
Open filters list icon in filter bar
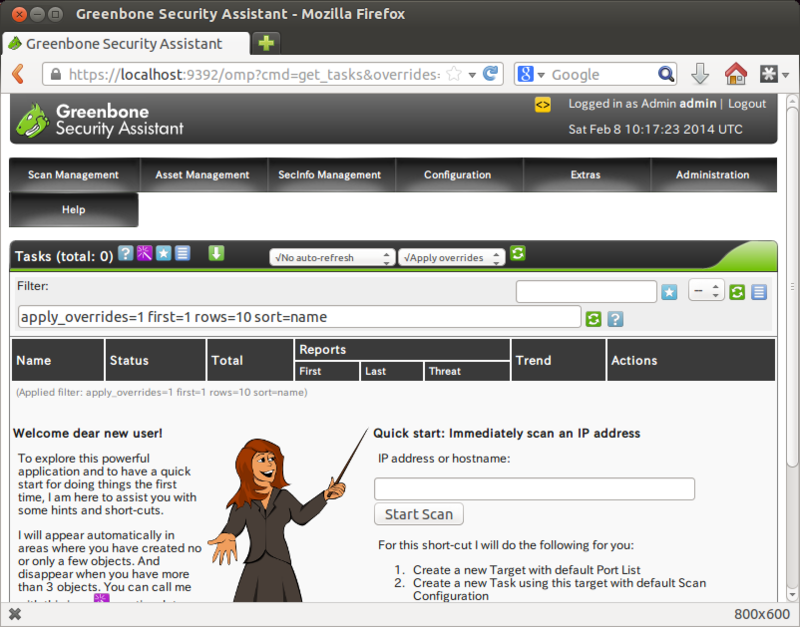coord(759,292)
